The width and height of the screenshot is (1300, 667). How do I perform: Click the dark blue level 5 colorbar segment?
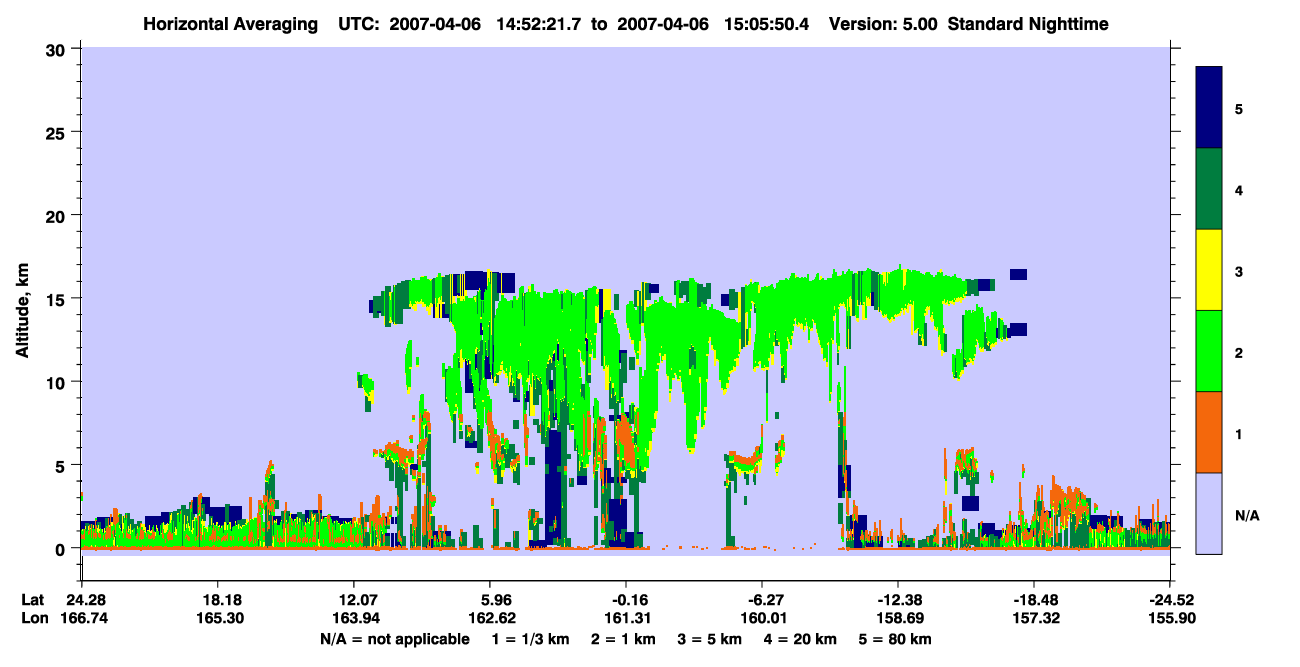1209,108
